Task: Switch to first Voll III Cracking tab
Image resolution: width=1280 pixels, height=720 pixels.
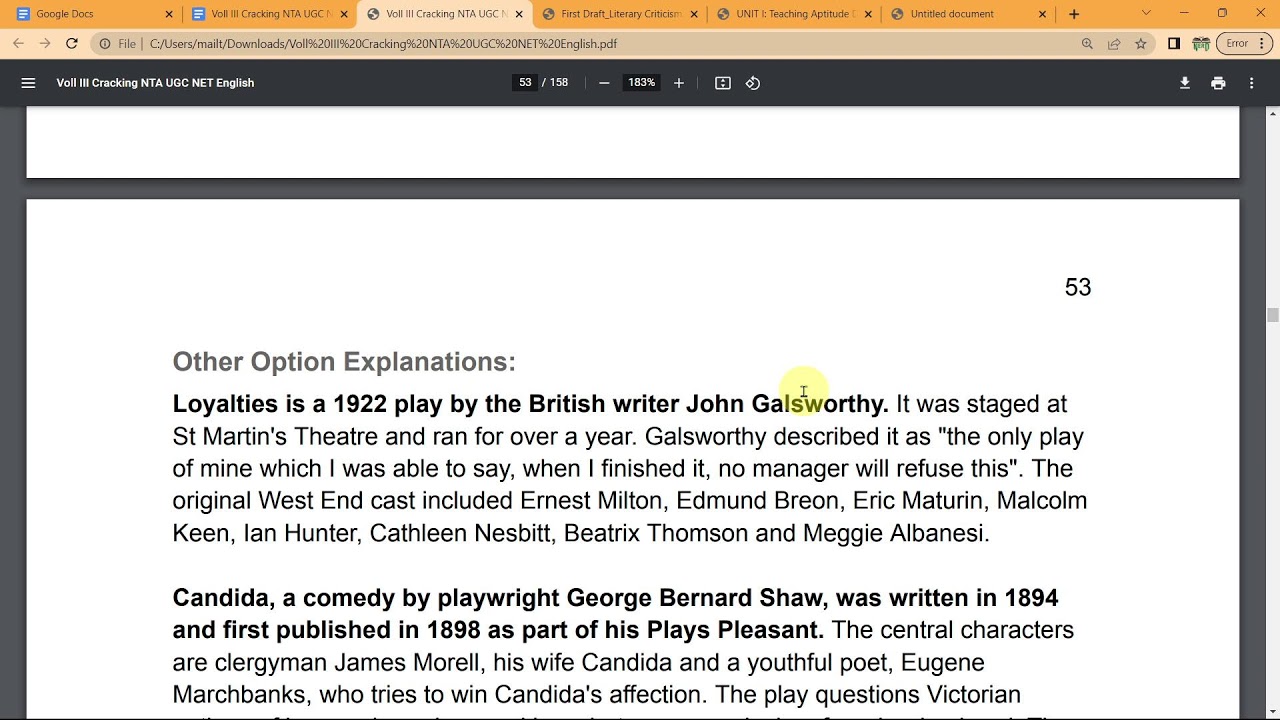Action: (268, 14)
